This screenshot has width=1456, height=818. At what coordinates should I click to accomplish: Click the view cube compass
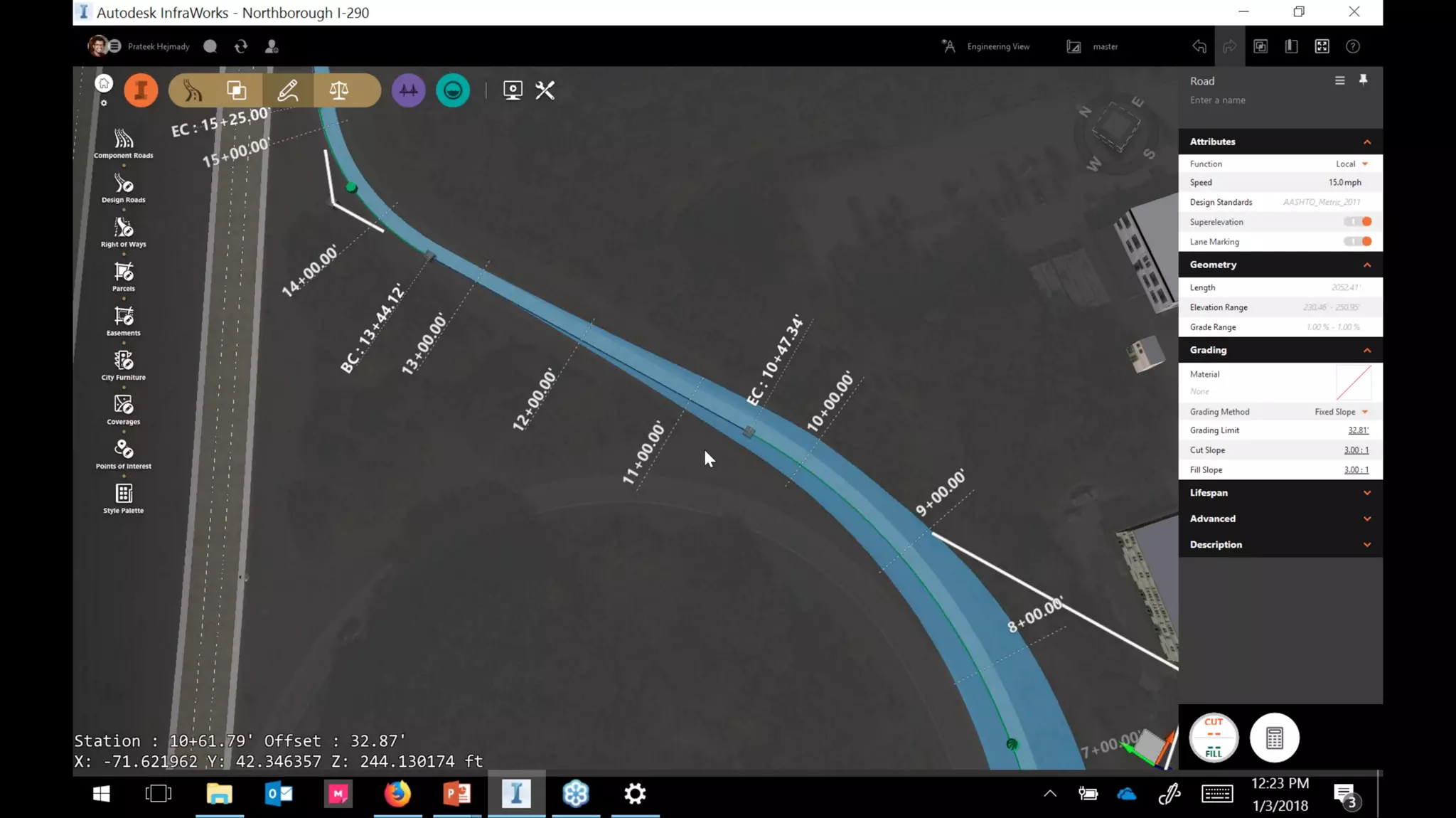coord(1117,129)
